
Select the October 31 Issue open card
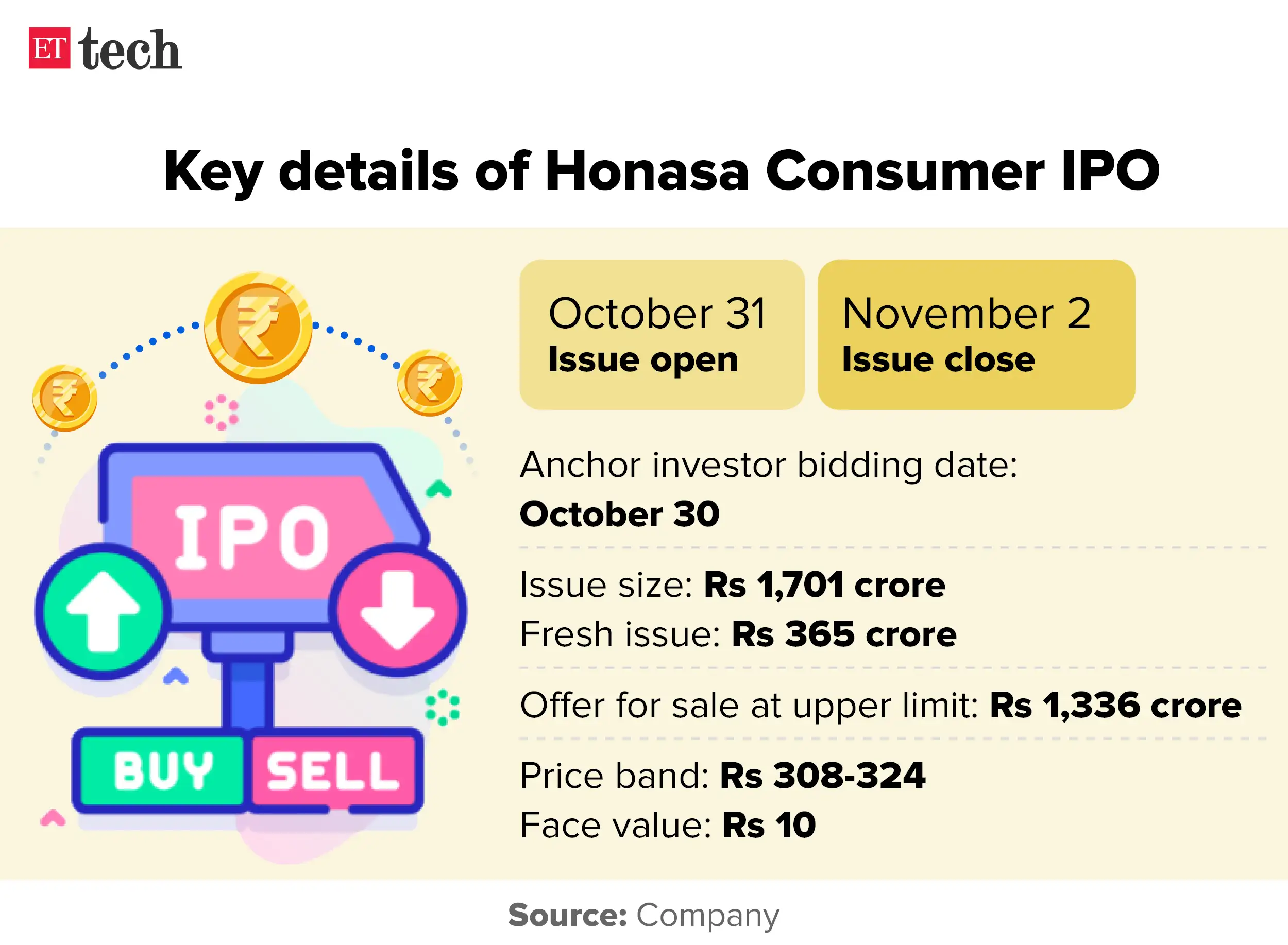662,335
